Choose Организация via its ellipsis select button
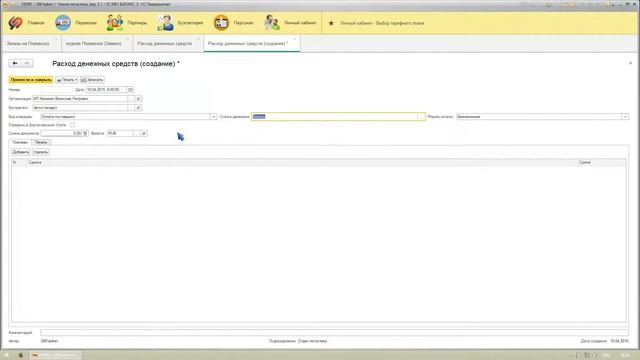The image size is (640, 360). pos(131,99)
